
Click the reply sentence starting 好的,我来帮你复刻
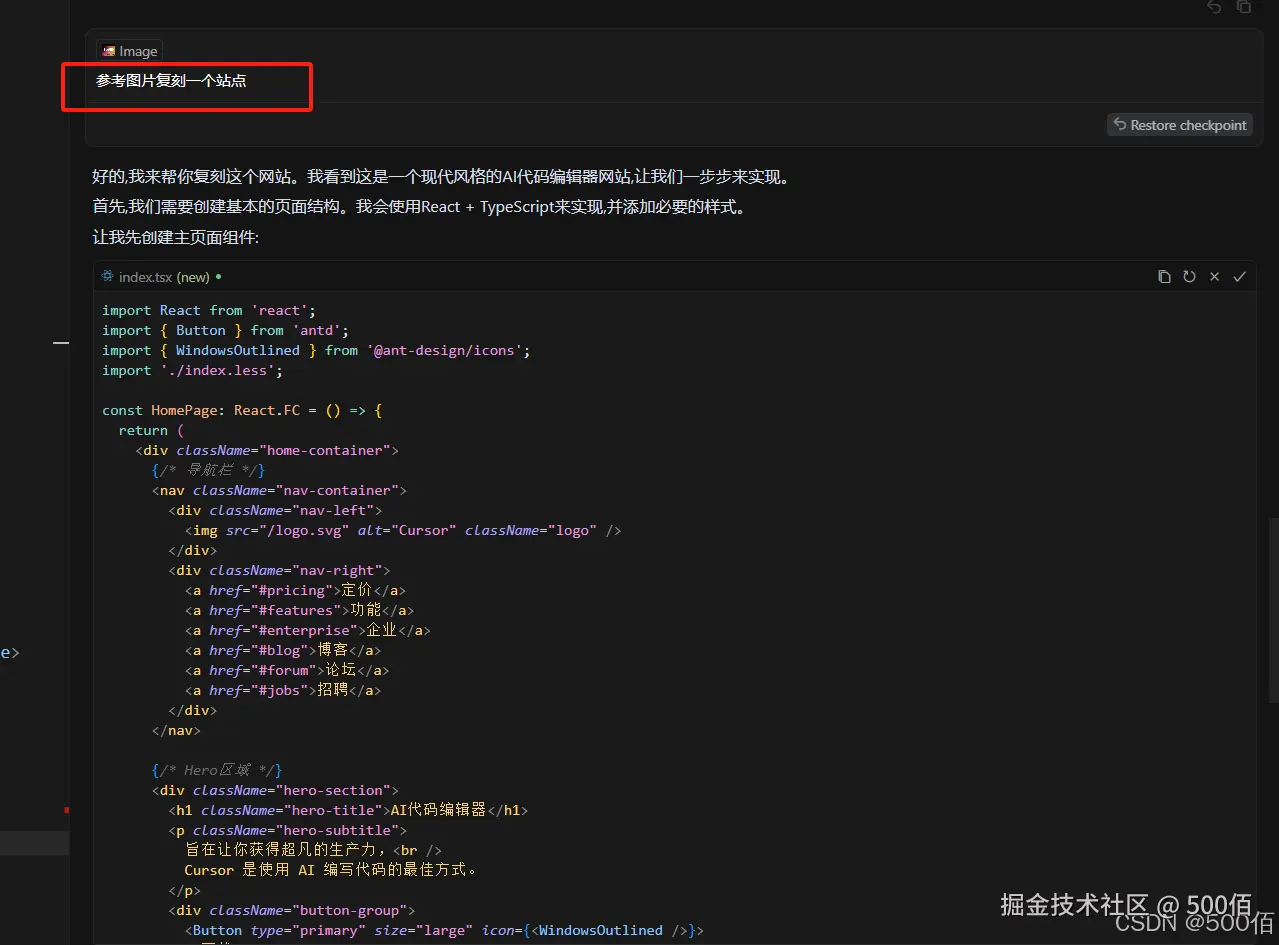coord(441,177)
